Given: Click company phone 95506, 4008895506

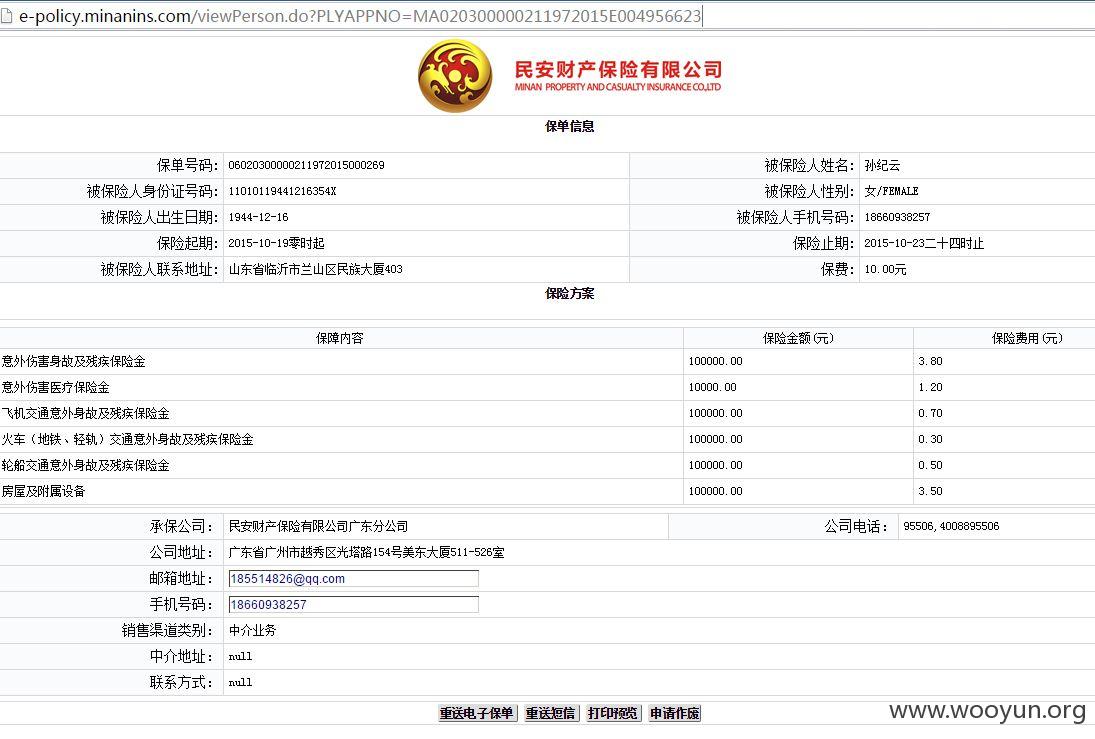Looking at the screenshot, I should [951, 527].
